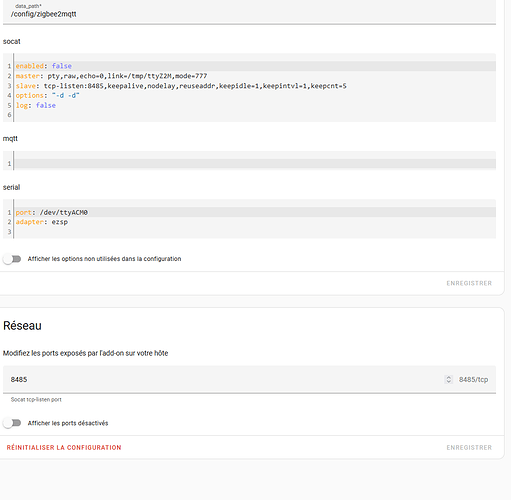Click the 'mqtt' section label
The image size is (511, 500).
pos(10,139)
